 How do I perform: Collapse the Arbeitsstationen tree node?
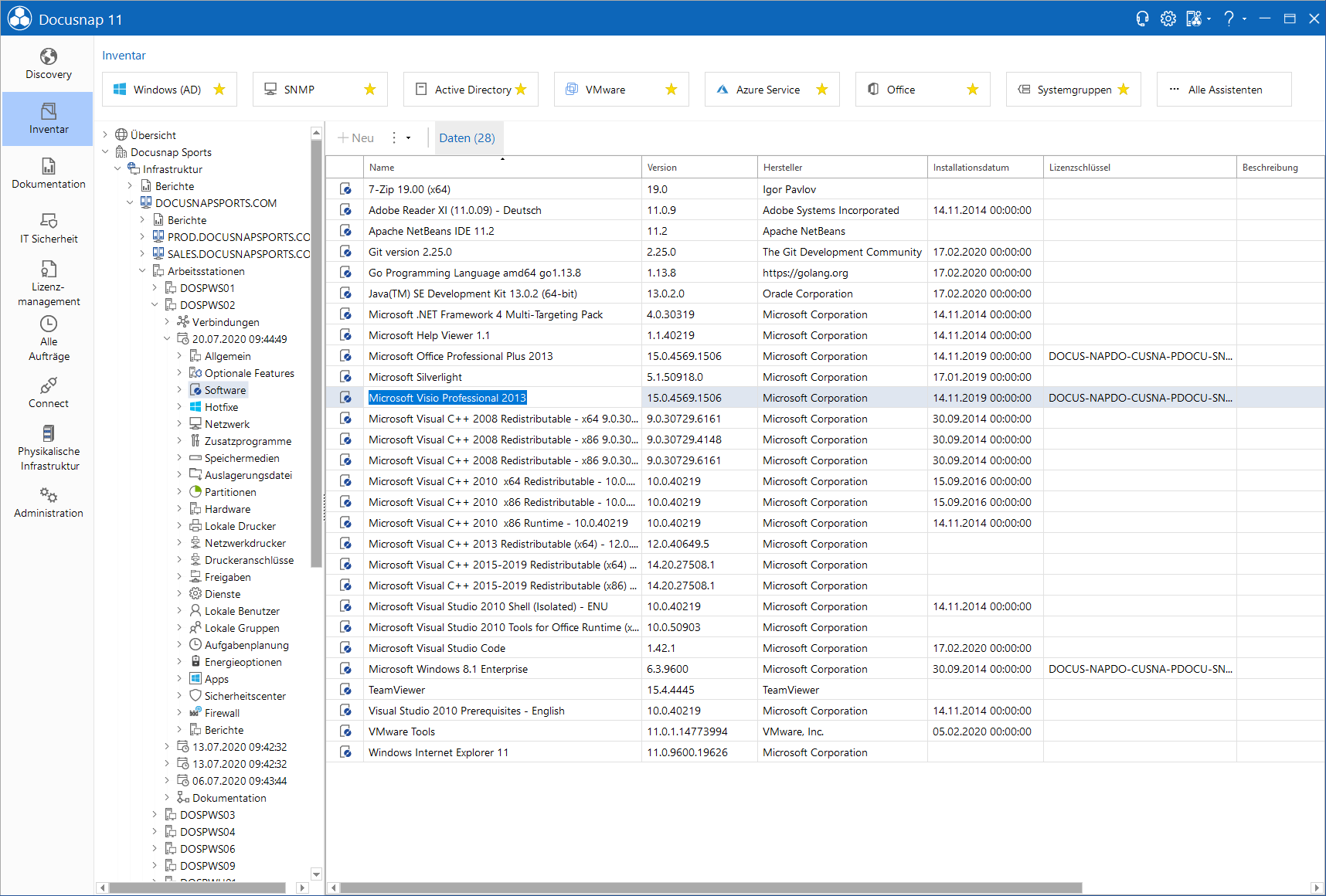click(143, 271)
